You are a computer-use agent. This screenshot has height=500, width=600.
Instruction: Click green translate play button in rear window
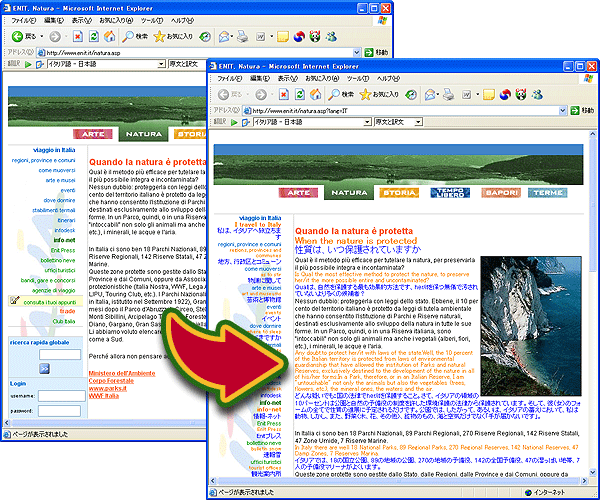point(28,64)
